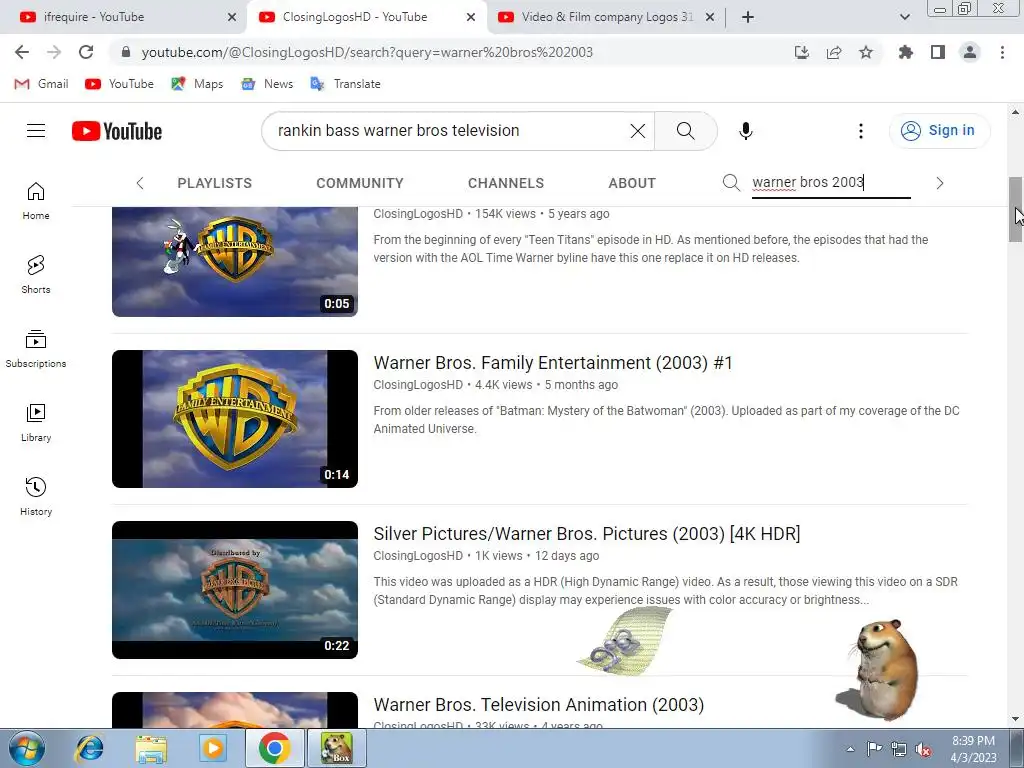This screenshot has height=768, width=1024.
Task: Share this page via address bar icon
Action: pyautogui.click(x=834, y=52)
